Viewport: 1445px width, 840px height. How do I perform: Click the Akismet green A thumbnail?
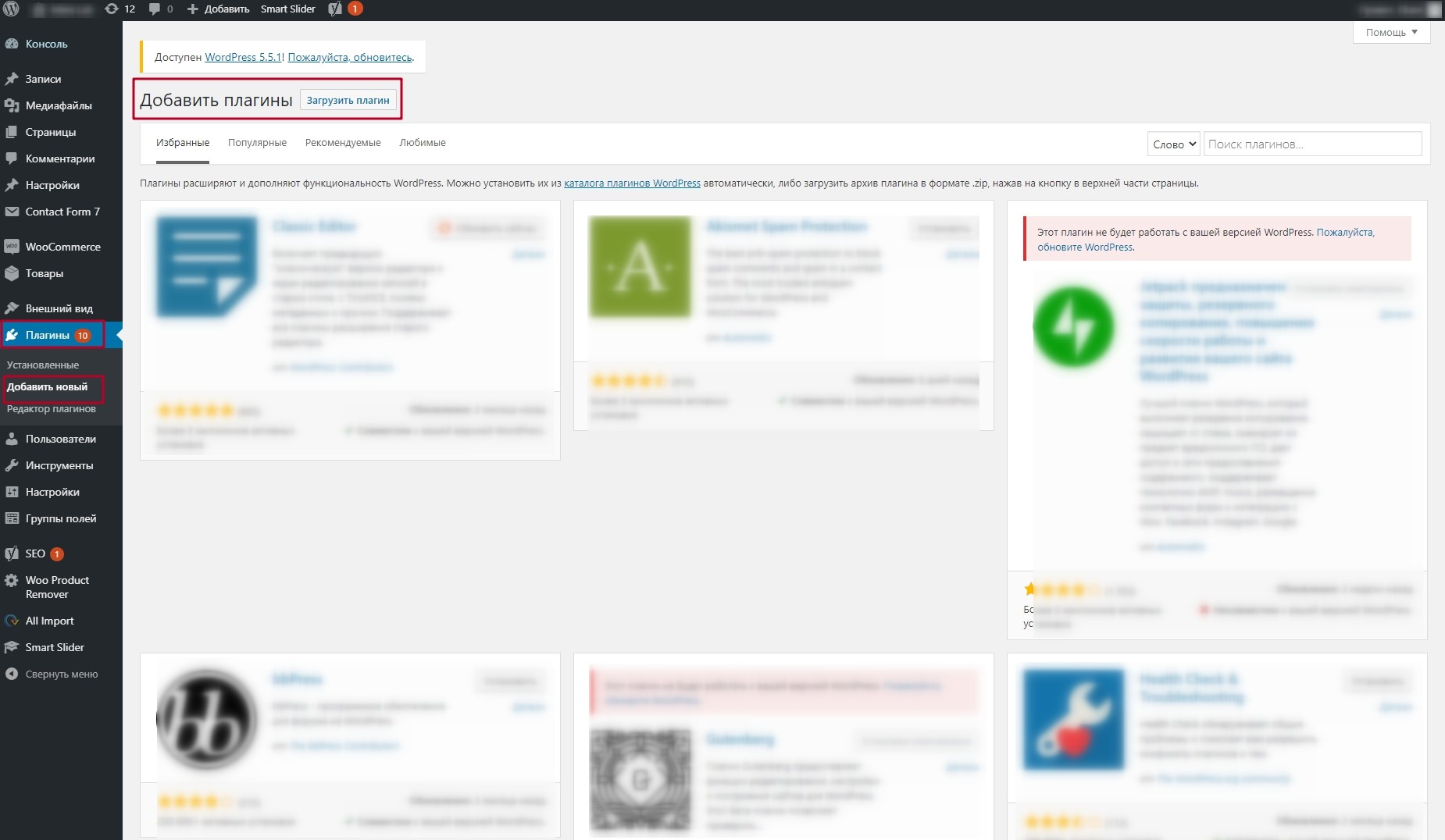coord(640,267)
